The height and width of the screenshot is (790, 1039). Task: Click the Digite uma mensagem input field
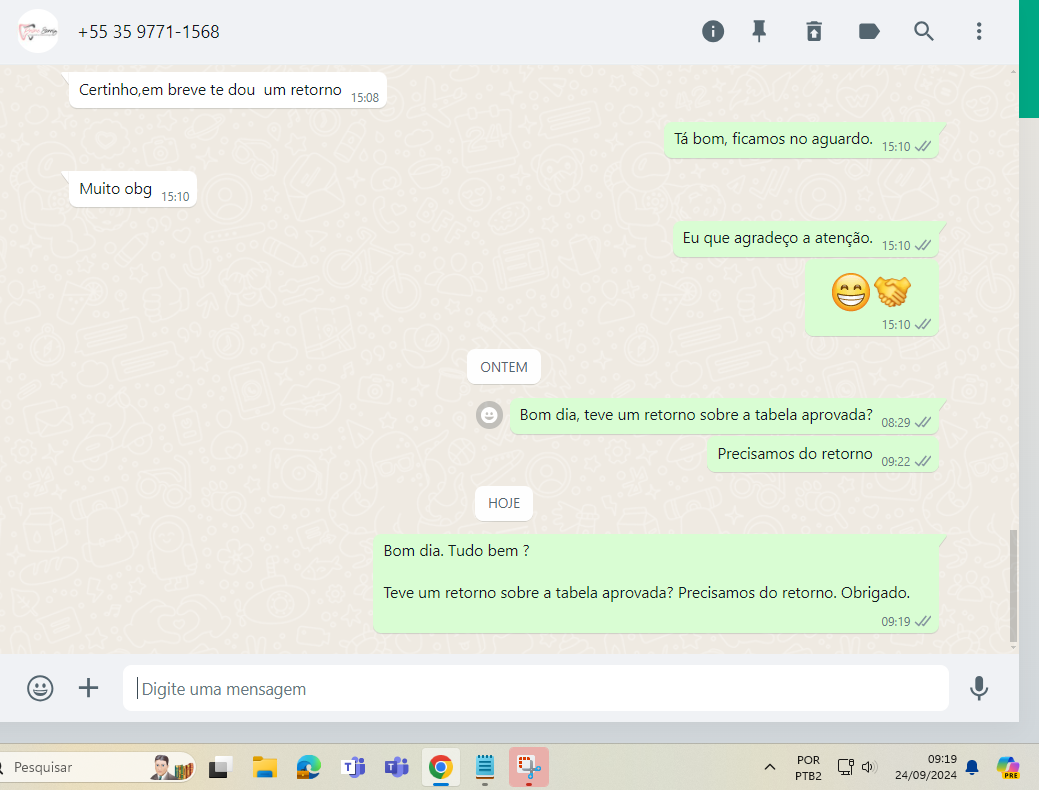(535, 689)
